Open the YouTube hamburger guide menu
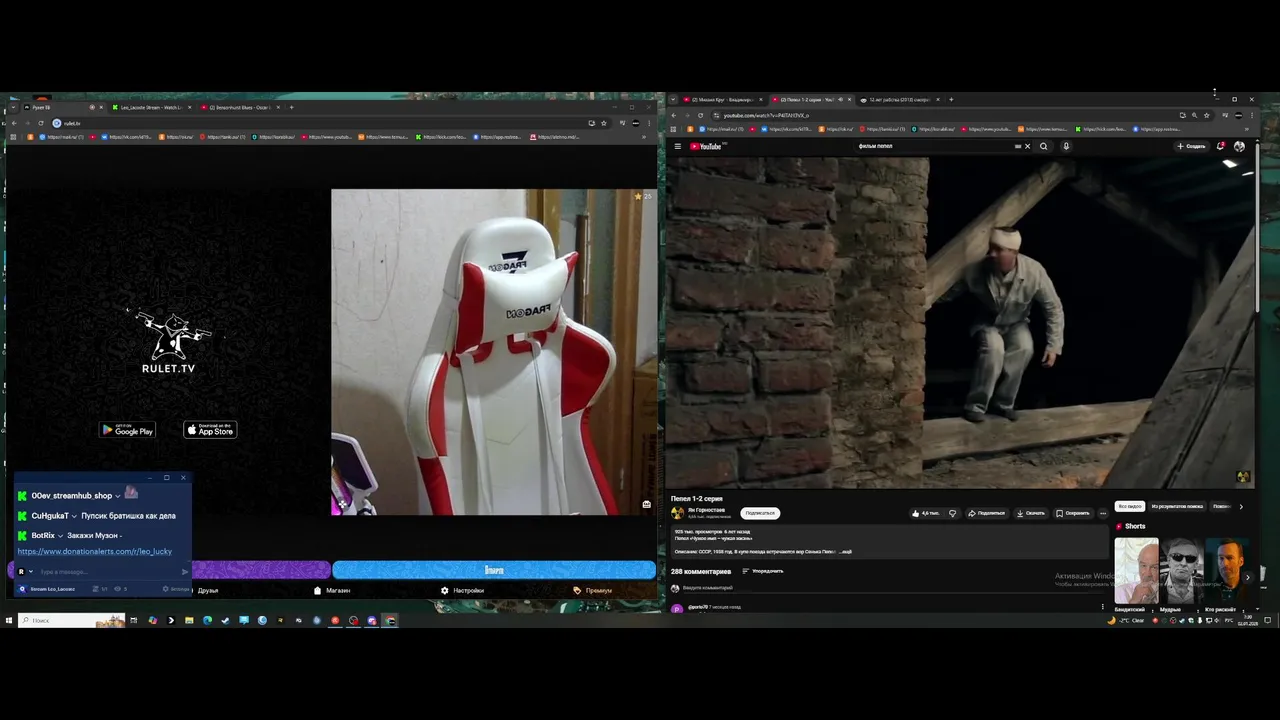Image resolution: width=1280 pixels, height=720 pixels. (x=677, y=146)
